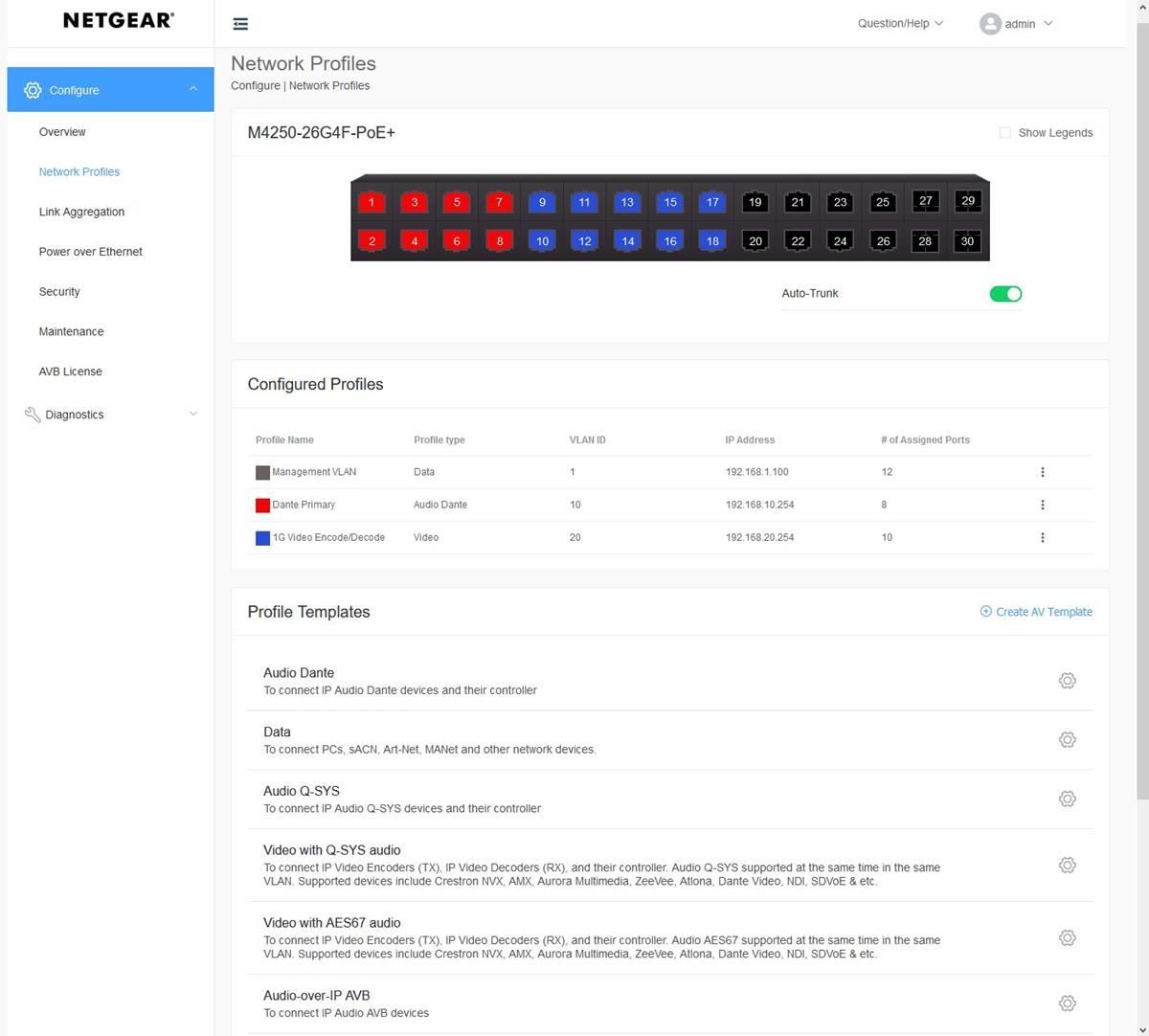The height and width of the screenshot is (1036, 1149).
Task: Click the Configure gear icon
Action: 33,90
